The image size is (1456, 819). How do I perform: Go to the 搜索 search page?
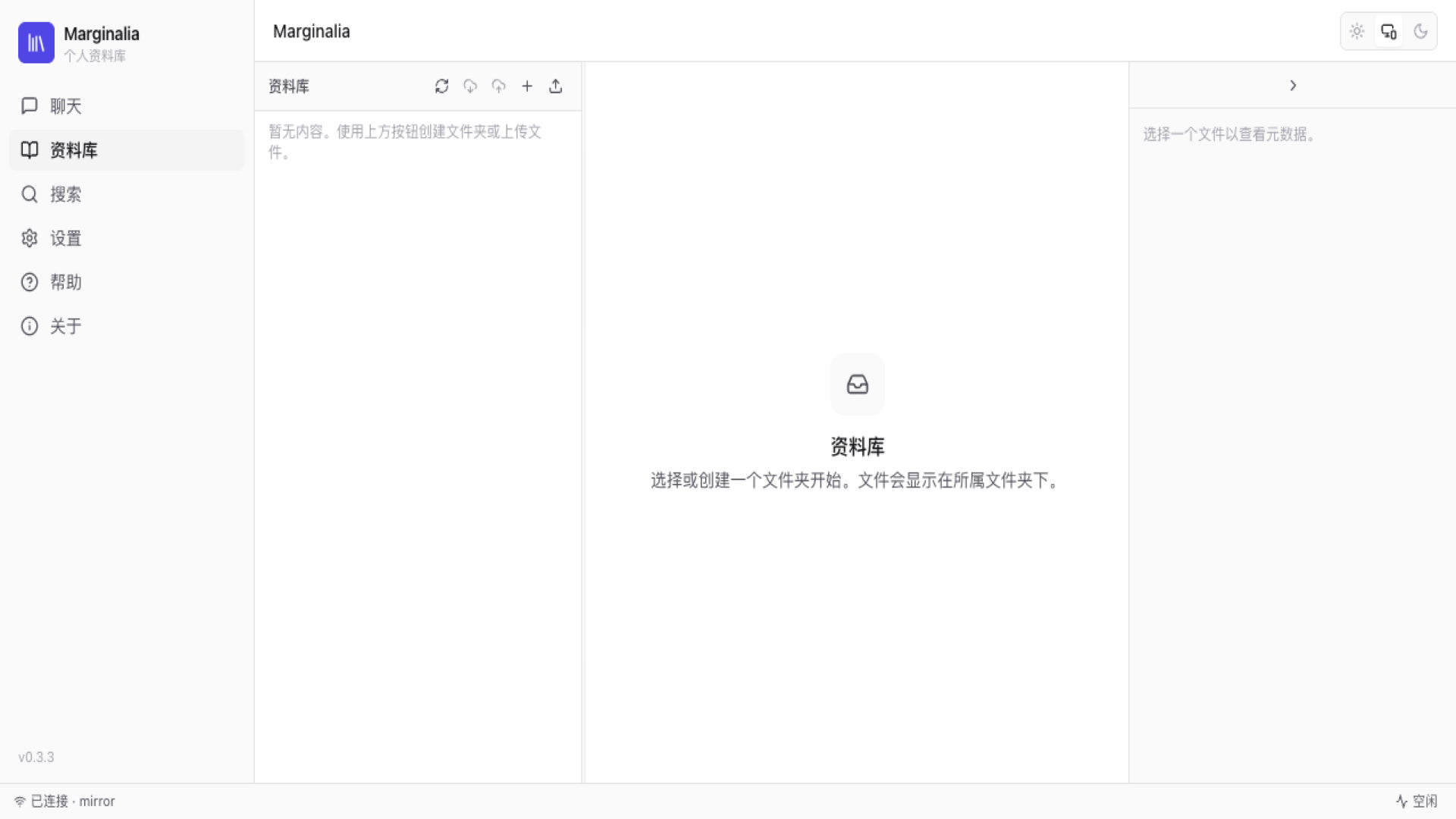[x=127, y=194]
